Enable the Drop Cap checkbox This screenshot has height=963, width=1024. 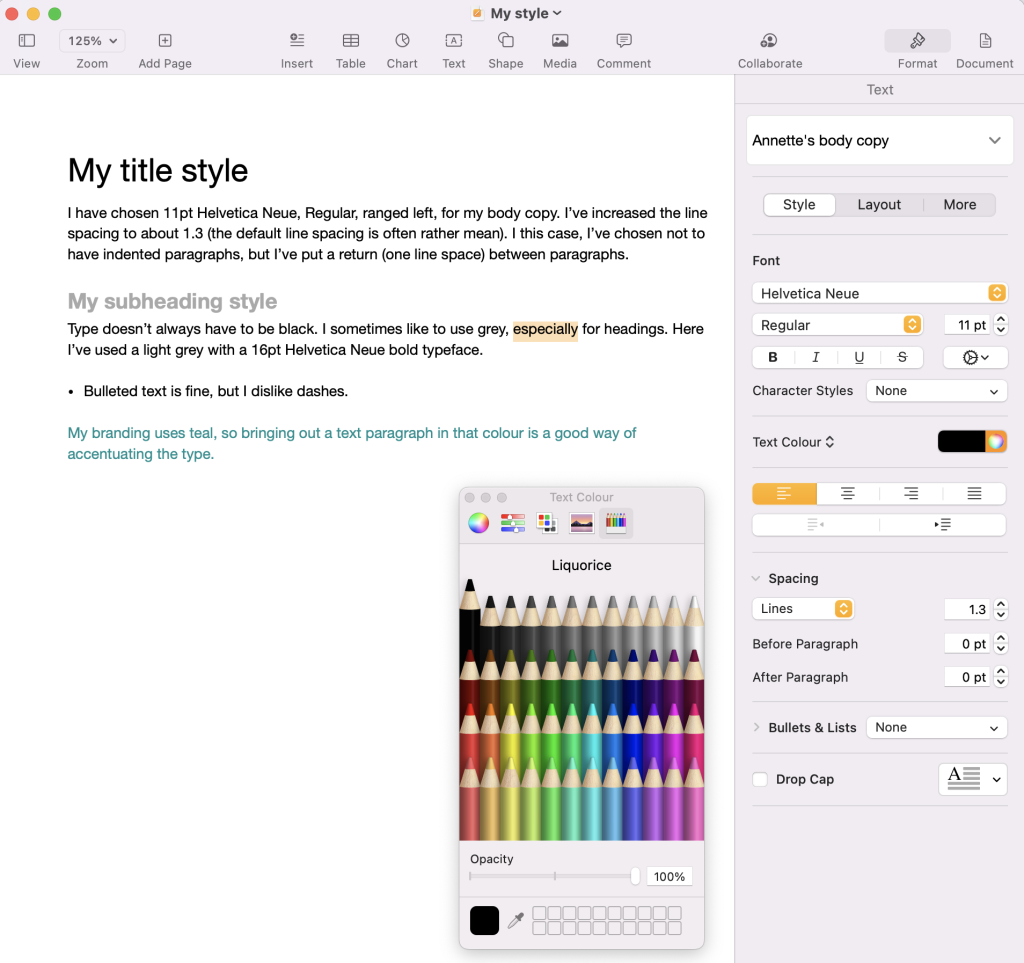pos(760,779)
